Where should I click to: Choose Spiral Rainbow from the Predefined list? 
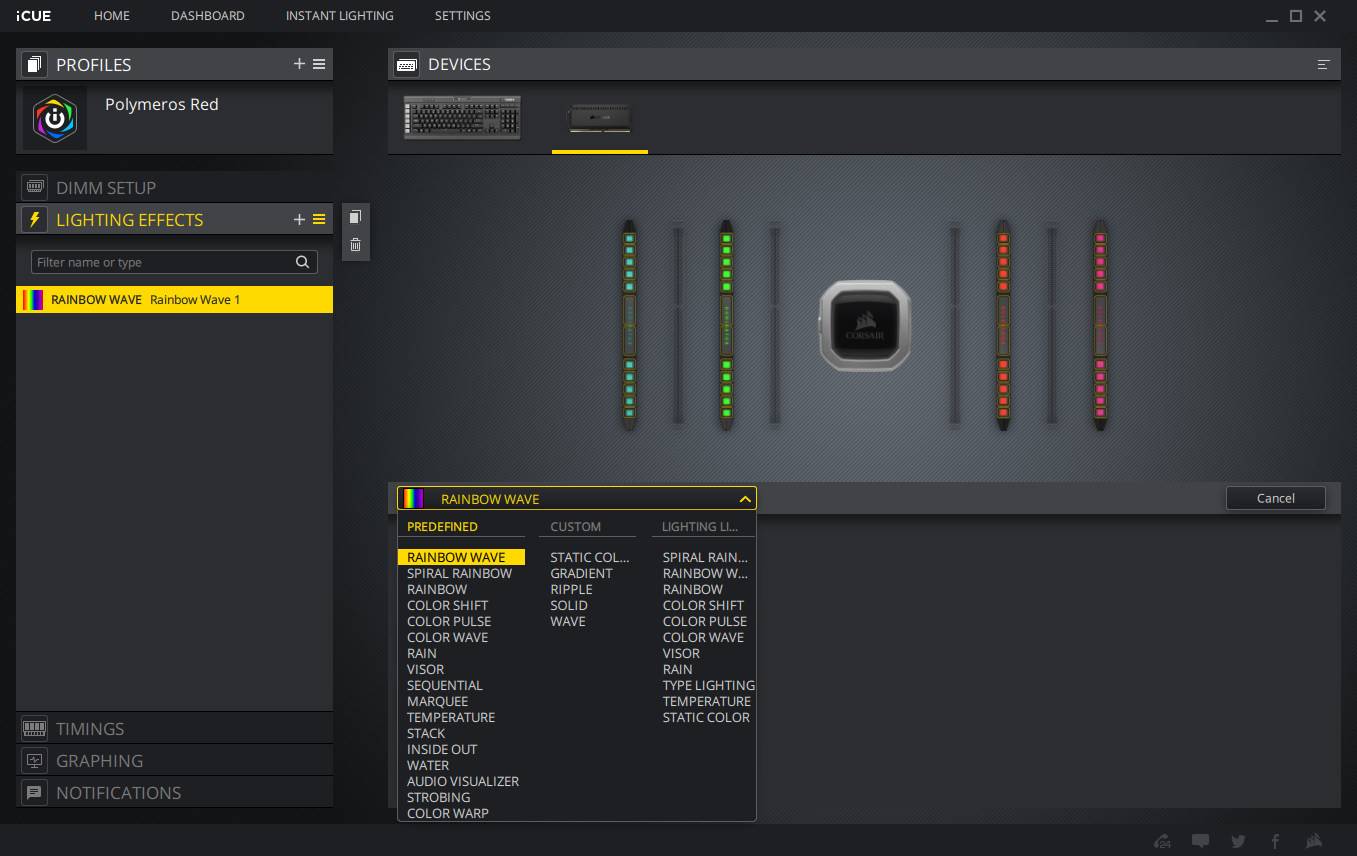(x=459, y=574)
